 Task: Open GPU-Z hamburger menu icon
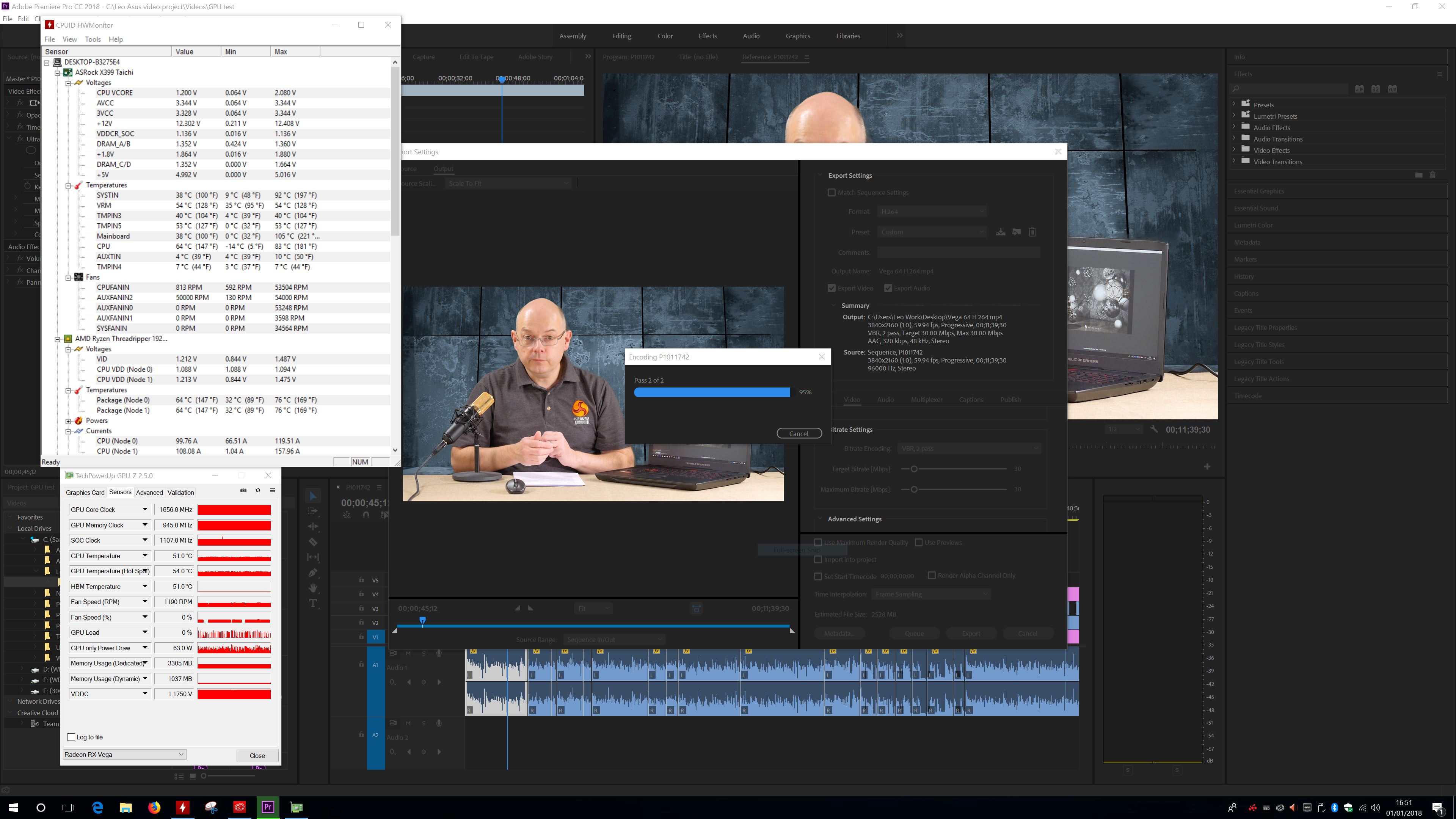273,491
